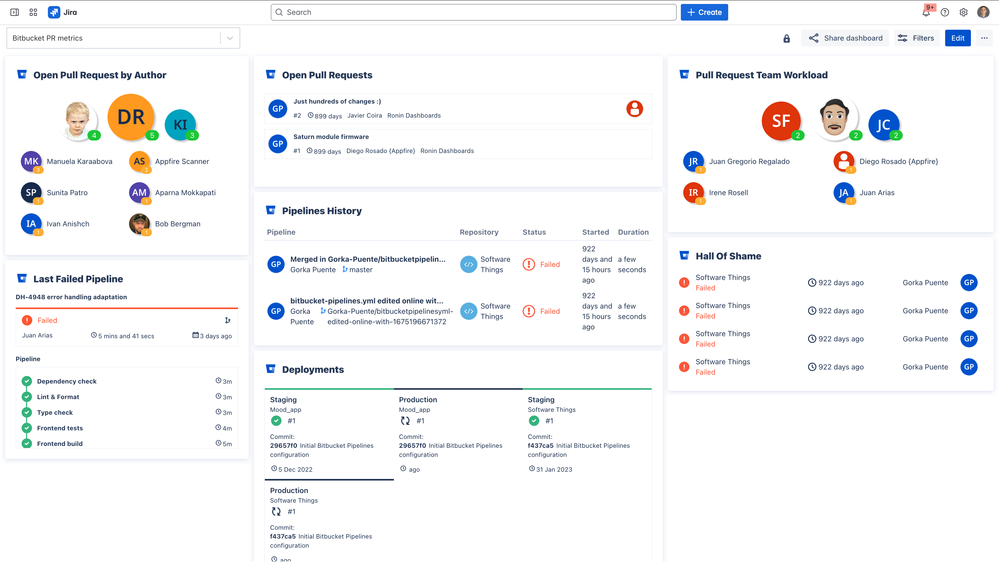999x562 pixels.
Task: Click the Pipeline column header
Action: pos(281,232)
